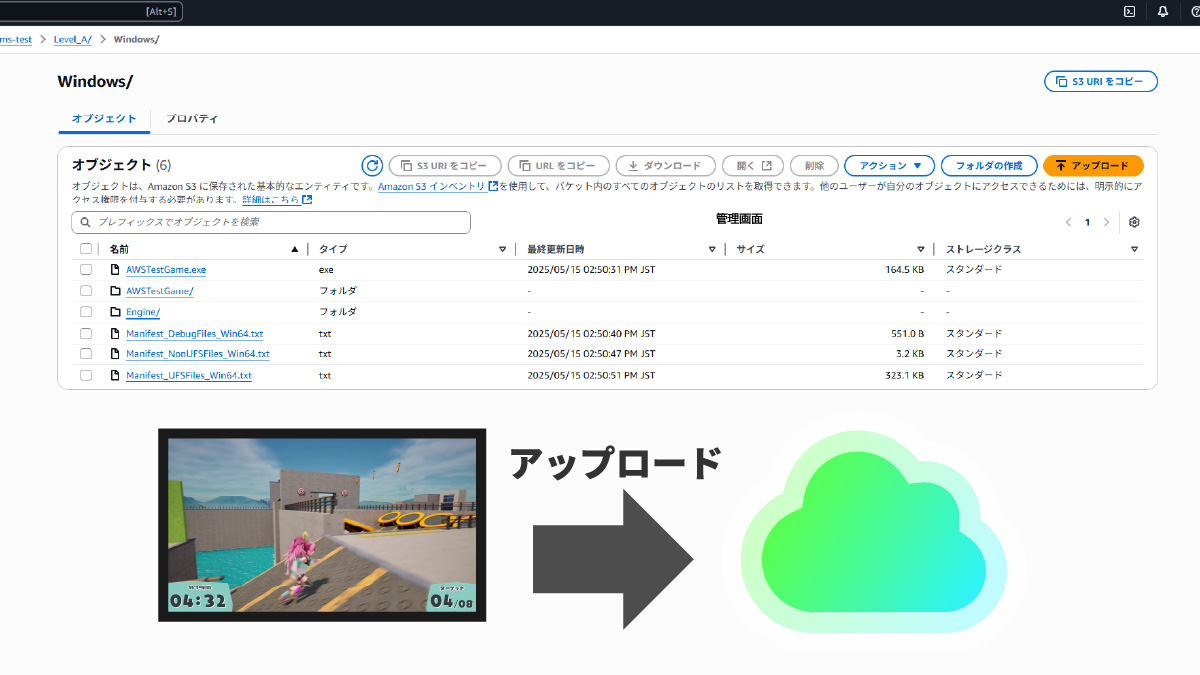This screenshot has height=675, width=1200.
Task: Open the Engine/ folder link
Action: (143, 312)
